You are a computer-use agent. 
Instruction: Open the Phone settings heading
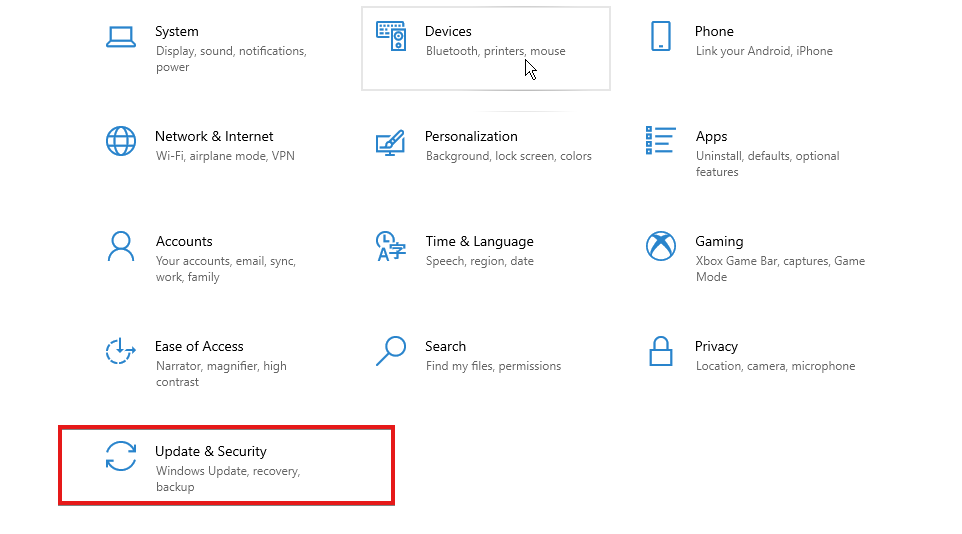pos(714,31)
